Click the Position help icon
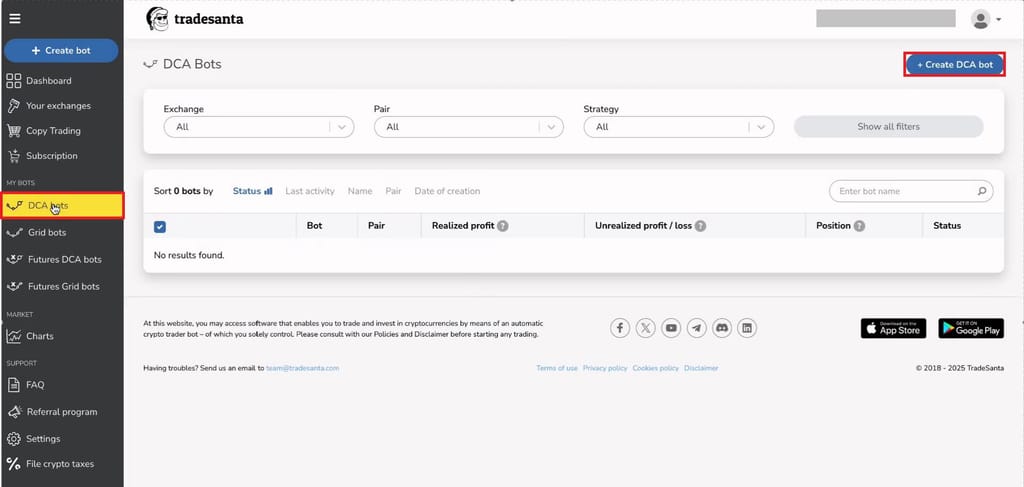The width and height of the screenshot is (1024, 487). [x=859, y=226]
